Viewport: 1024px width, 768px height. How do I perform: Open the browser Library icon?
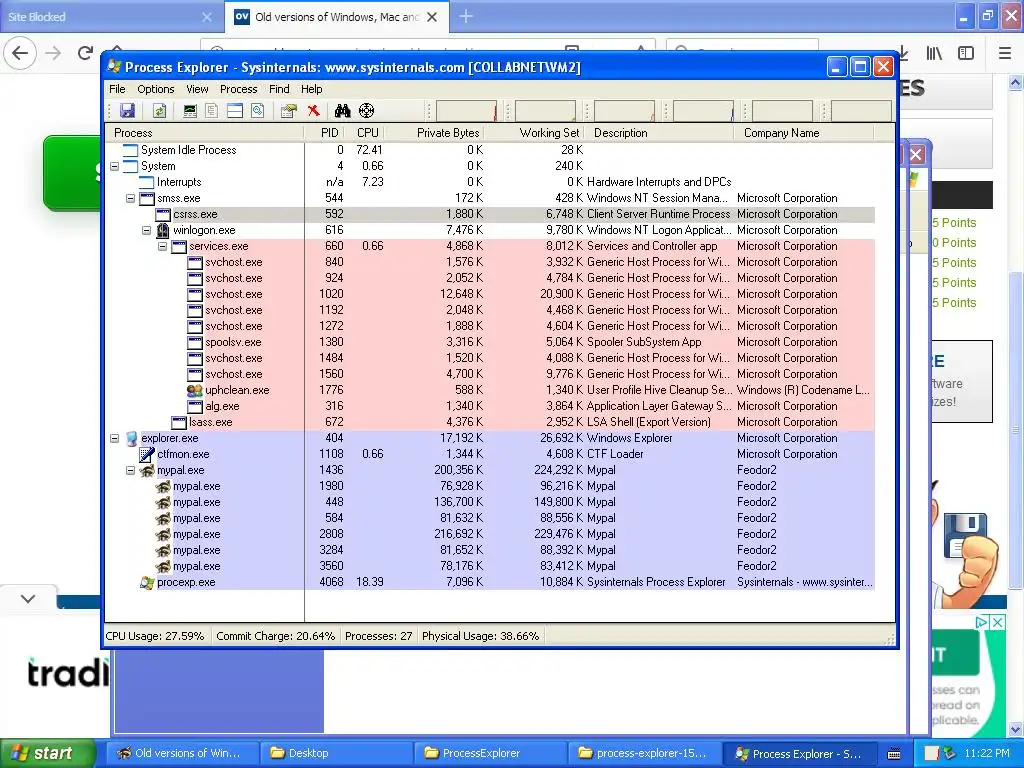pos(934,53)
